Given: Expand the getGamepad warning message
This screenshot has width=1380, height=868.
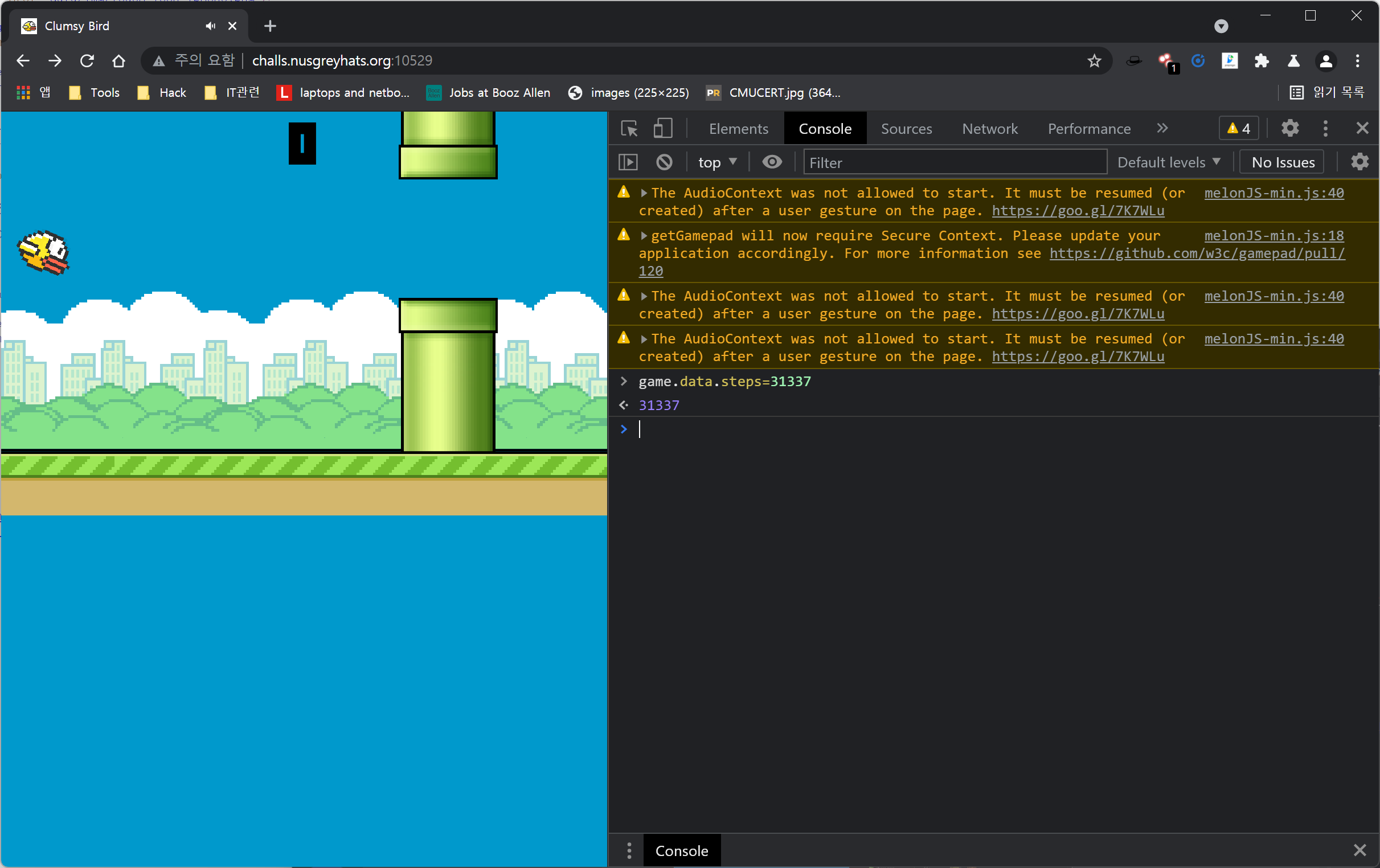Looking at the screenshot, I should [x=644, y=235].
